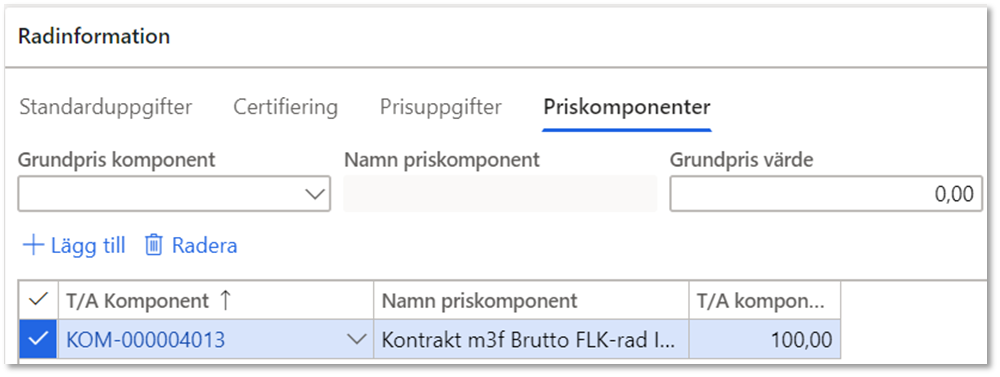Viewport: 1000px width, 377px height.
Task: Click the sort arrow on T/A Komponent
Action: [224, 300]
